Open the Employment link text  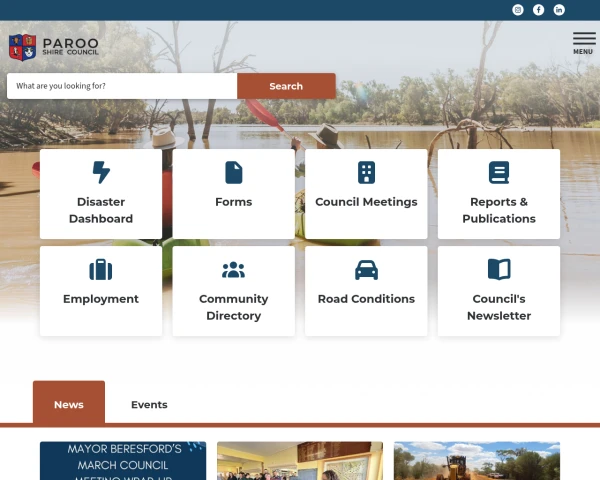pos(101,299)
